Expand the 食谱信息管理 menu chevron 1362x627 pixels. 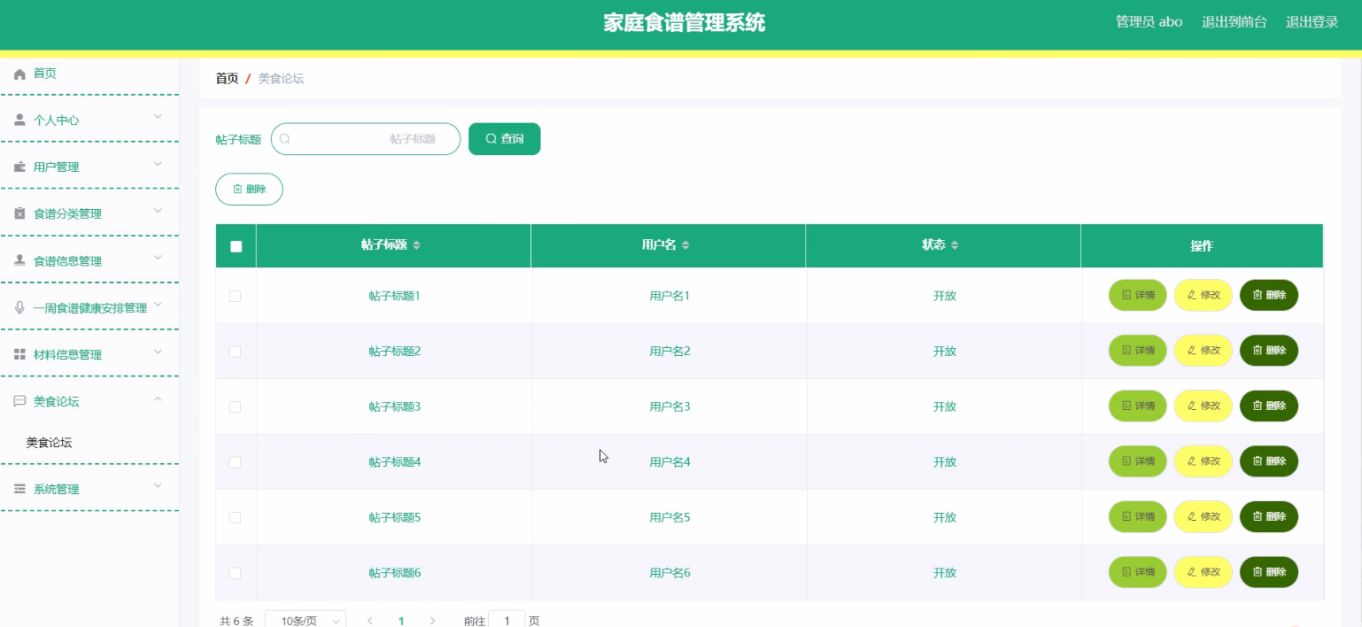[x=158, y=258]
